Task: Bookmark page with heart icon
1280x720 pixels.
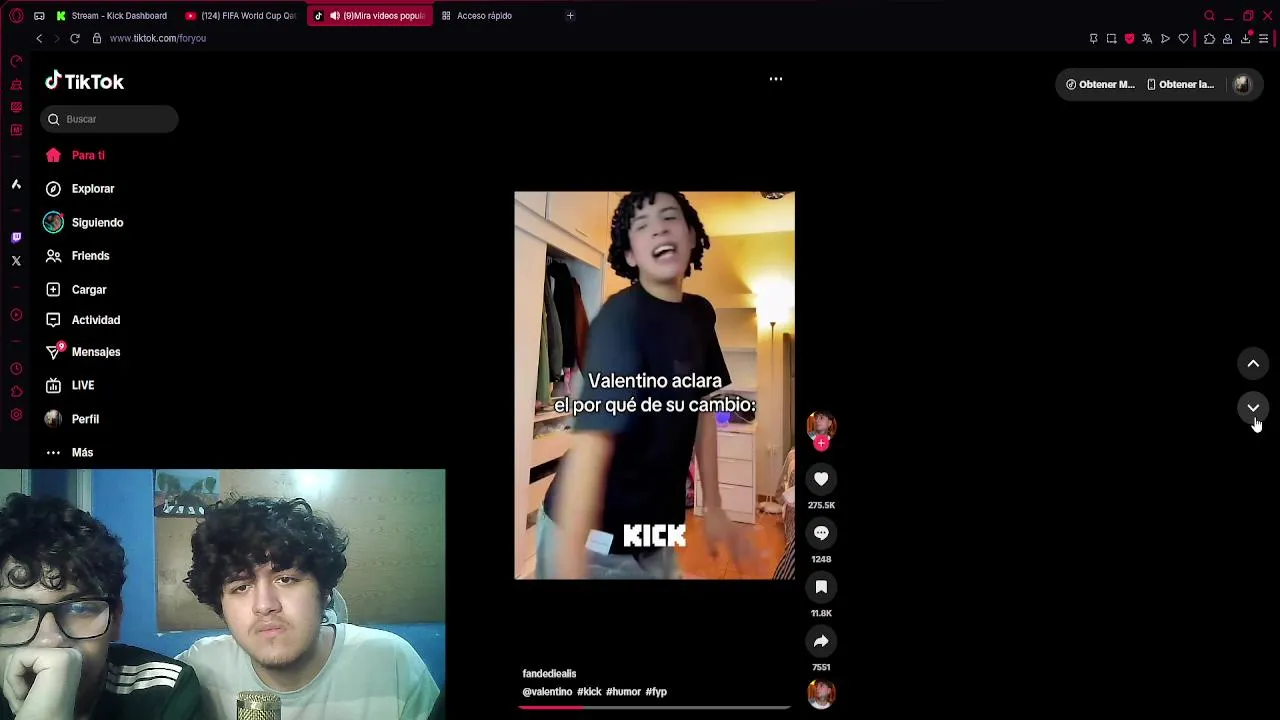Action: [x=1183, y=39]
